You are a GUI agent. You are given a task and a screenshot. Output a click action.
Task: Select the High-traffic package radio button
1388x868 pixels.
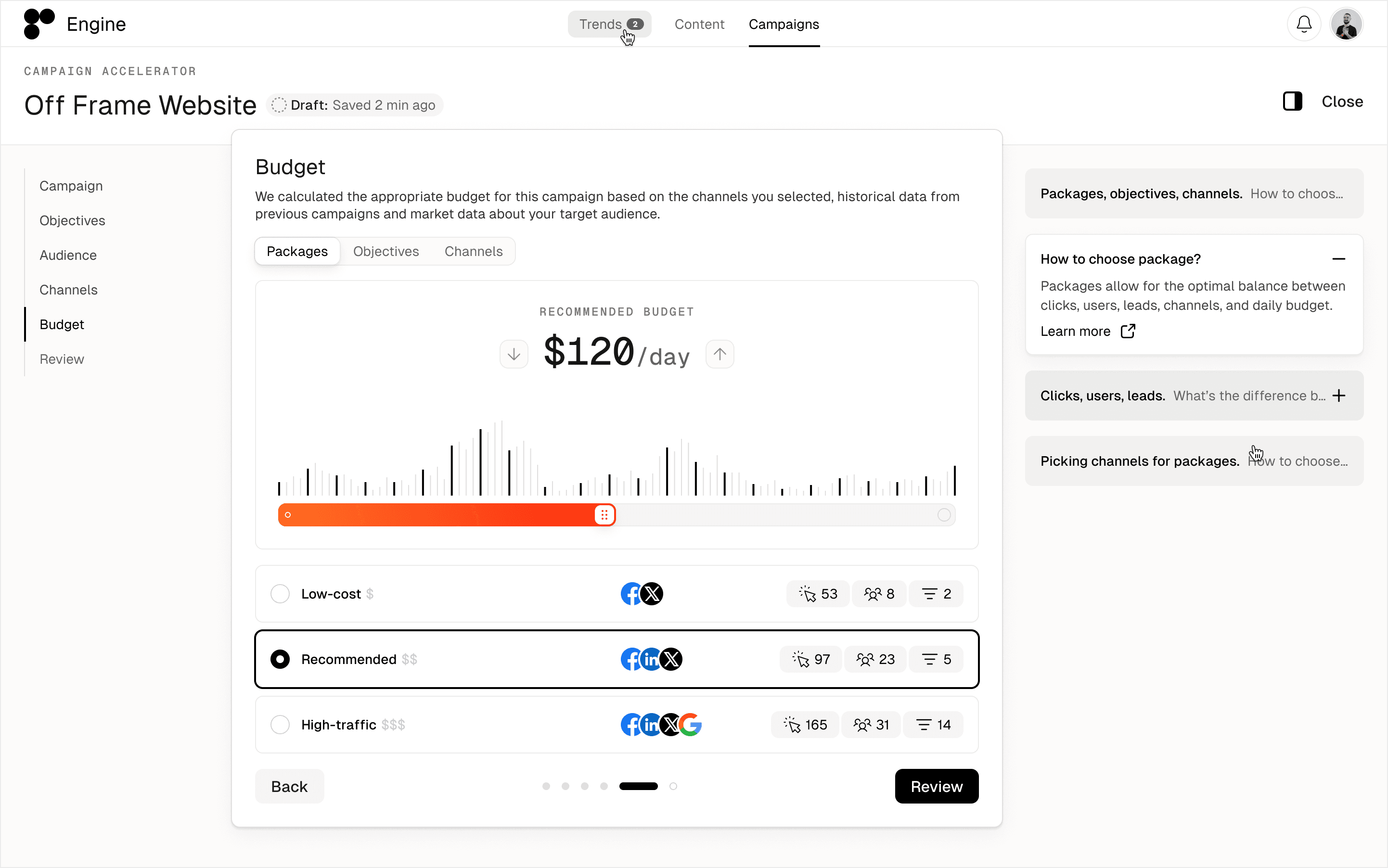pos(280,725)
